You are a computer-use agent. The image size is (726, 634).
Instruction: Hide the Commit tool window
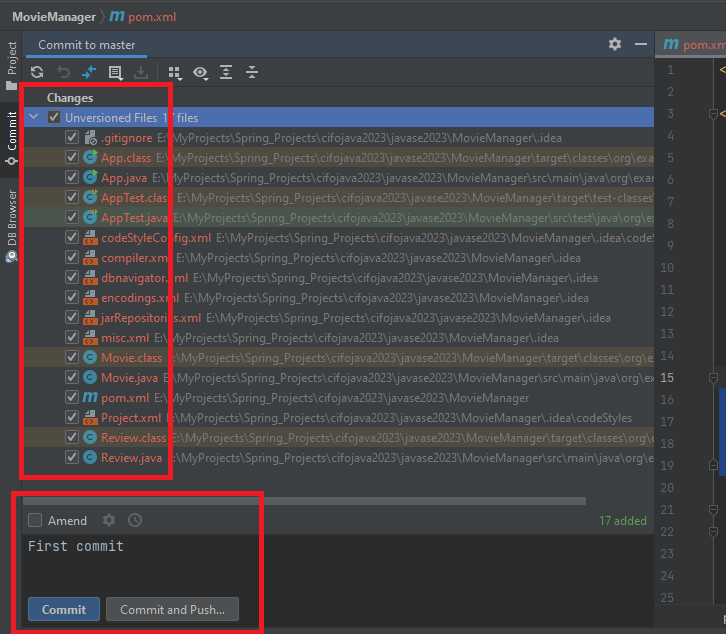click(641, 44)
